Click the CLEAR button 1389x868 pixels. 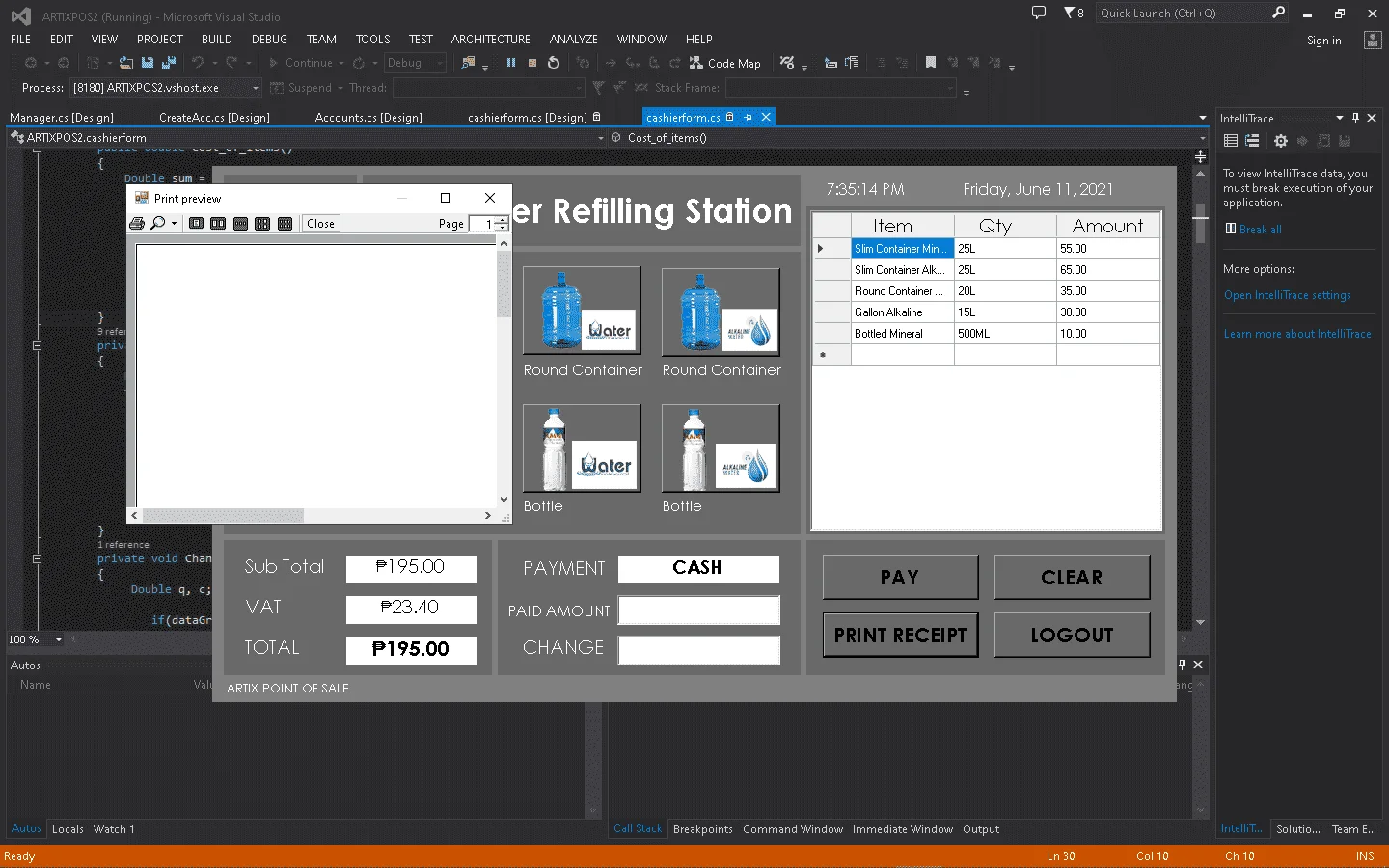tap(1072, 577)
